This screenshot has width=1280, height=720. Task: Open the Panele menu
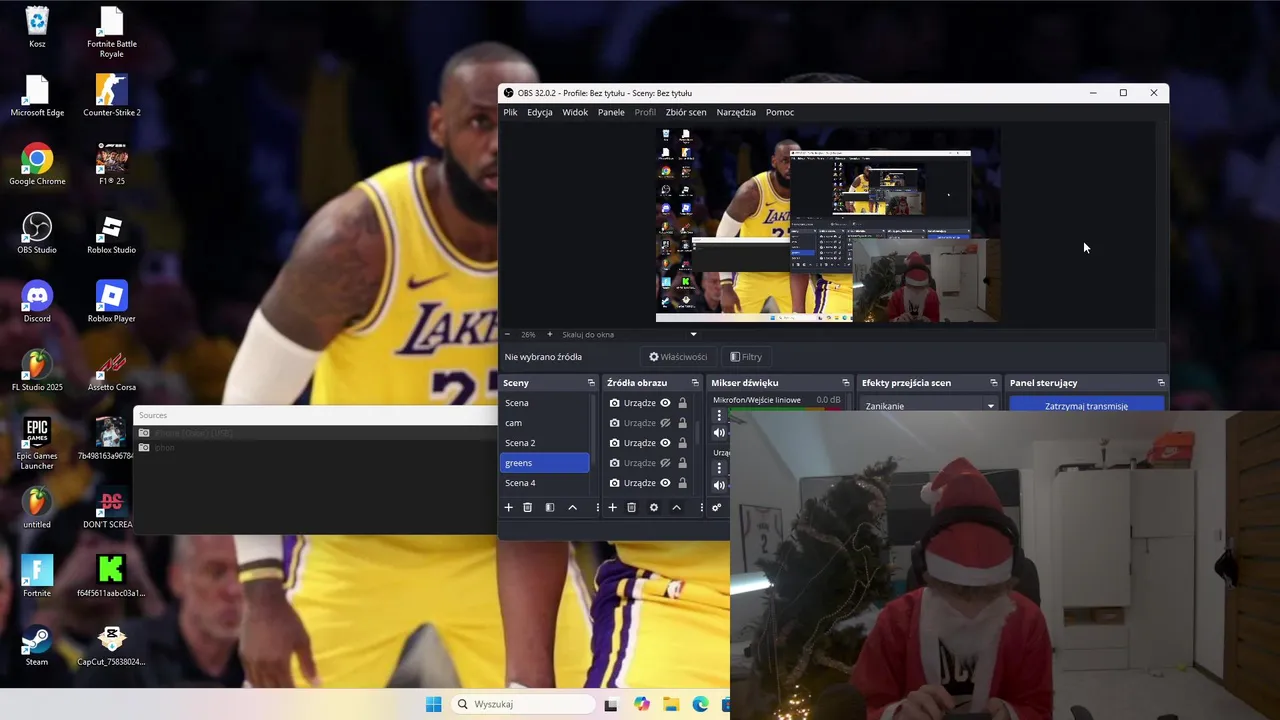tap(611, 112)
